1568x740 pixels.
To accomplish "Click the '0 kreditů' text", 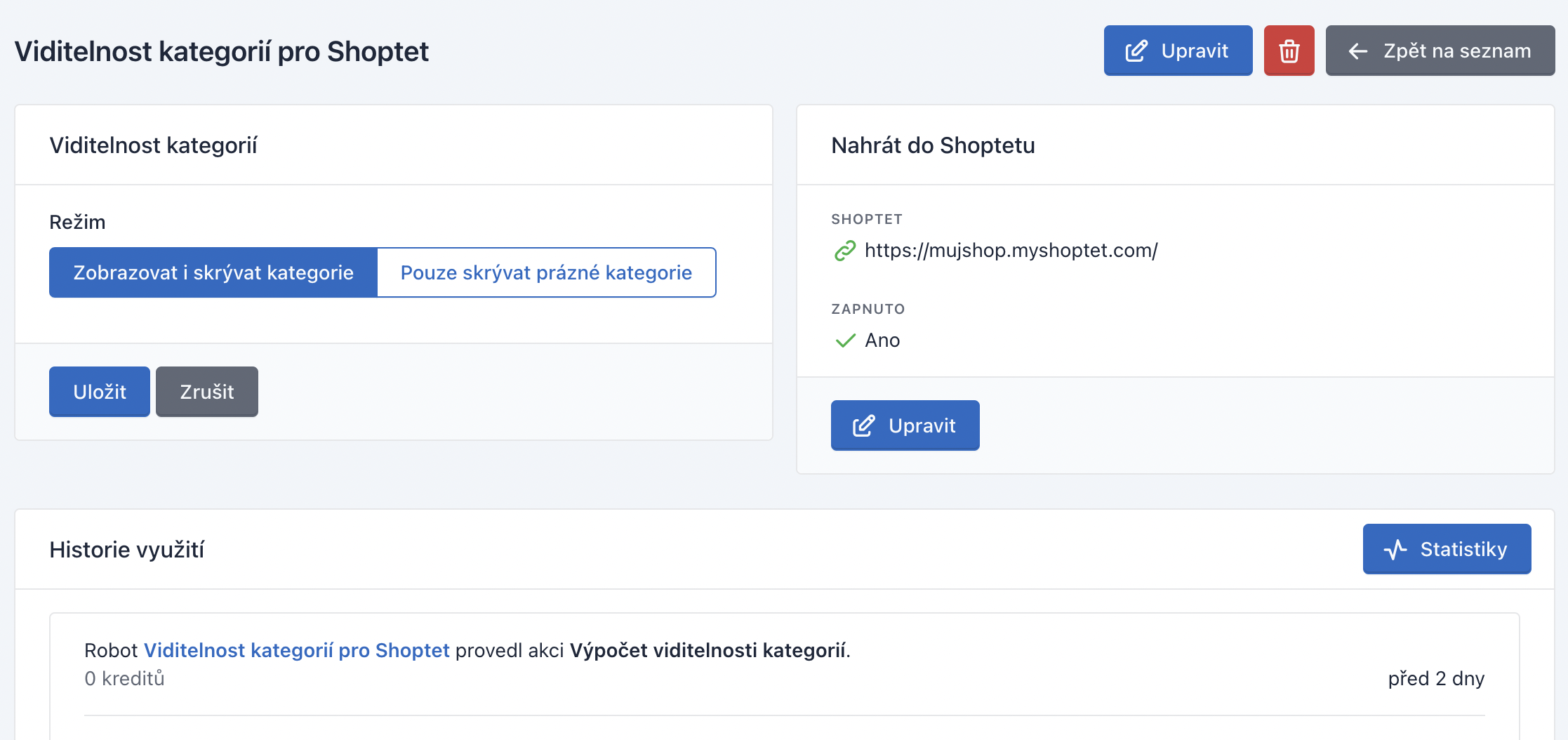I will [124, 678].
